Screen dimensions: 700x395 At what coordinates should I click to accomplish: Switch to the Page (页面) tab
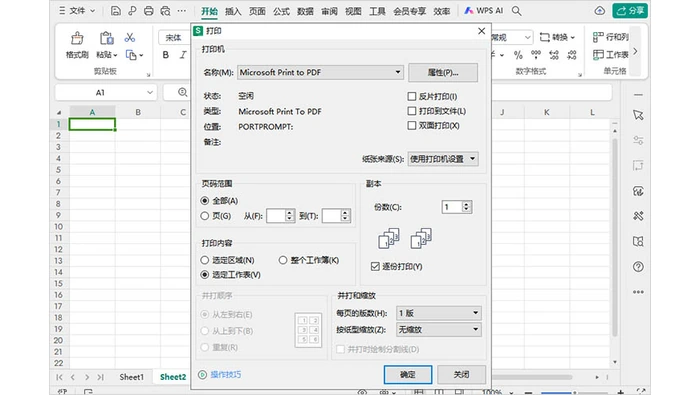pyautogui.click(x=257, y=11)
